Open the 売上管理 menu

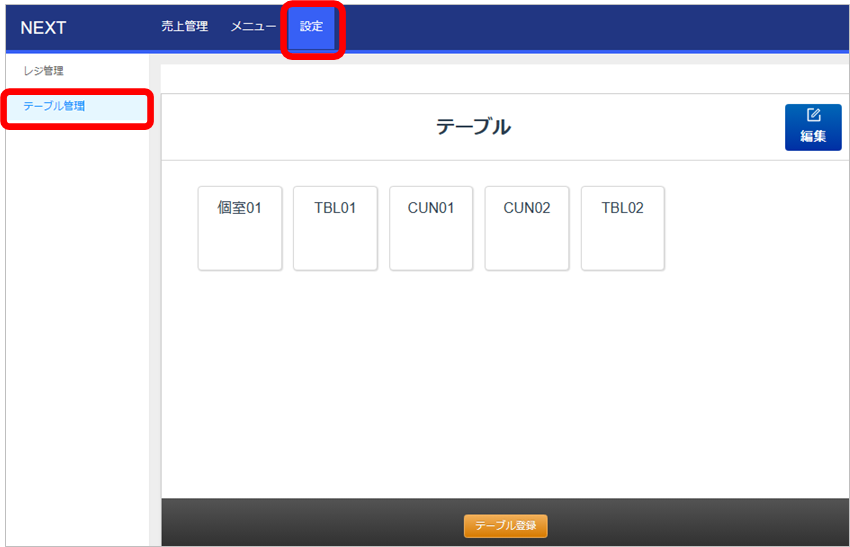coord(184,27)
